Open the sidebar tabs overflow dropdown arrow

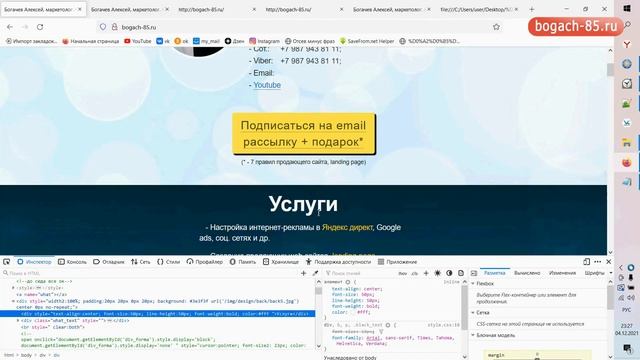coord(611,273)
